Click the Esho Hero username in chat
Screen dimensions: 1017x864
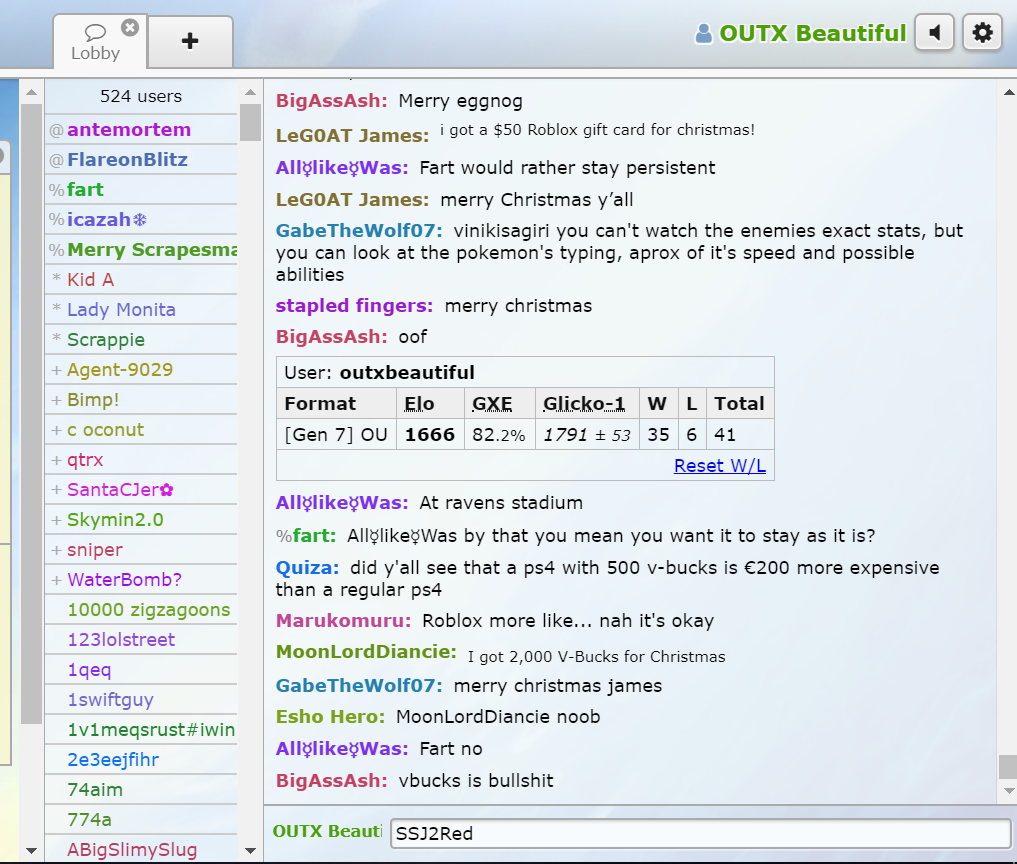(330, 717)
